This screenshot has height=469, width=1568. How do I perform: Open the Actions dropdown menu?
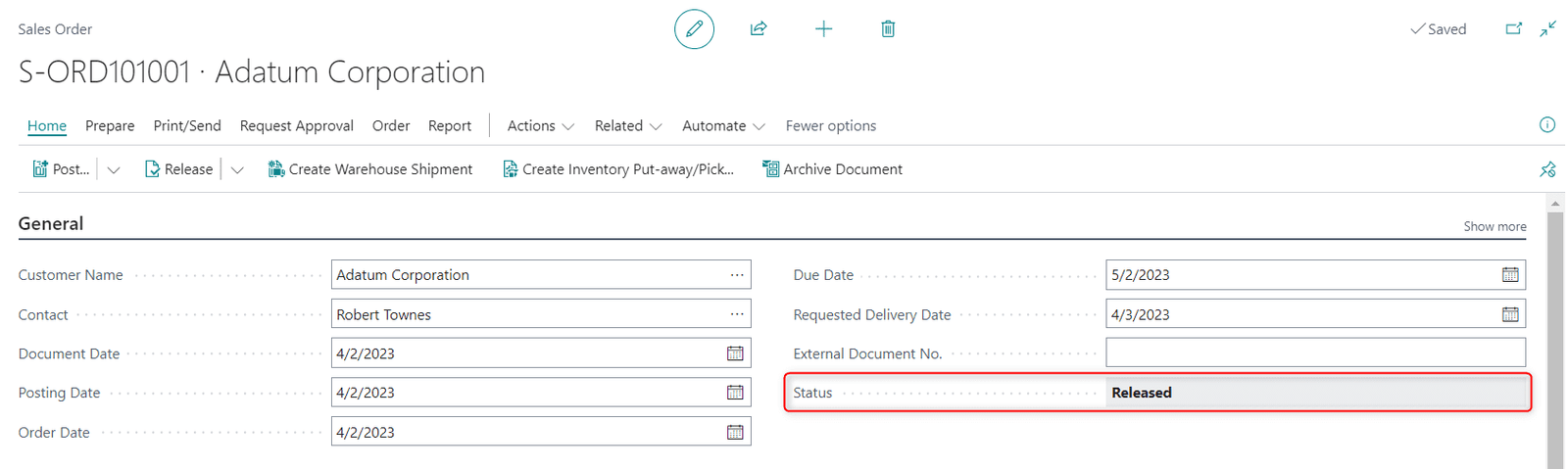540,125
